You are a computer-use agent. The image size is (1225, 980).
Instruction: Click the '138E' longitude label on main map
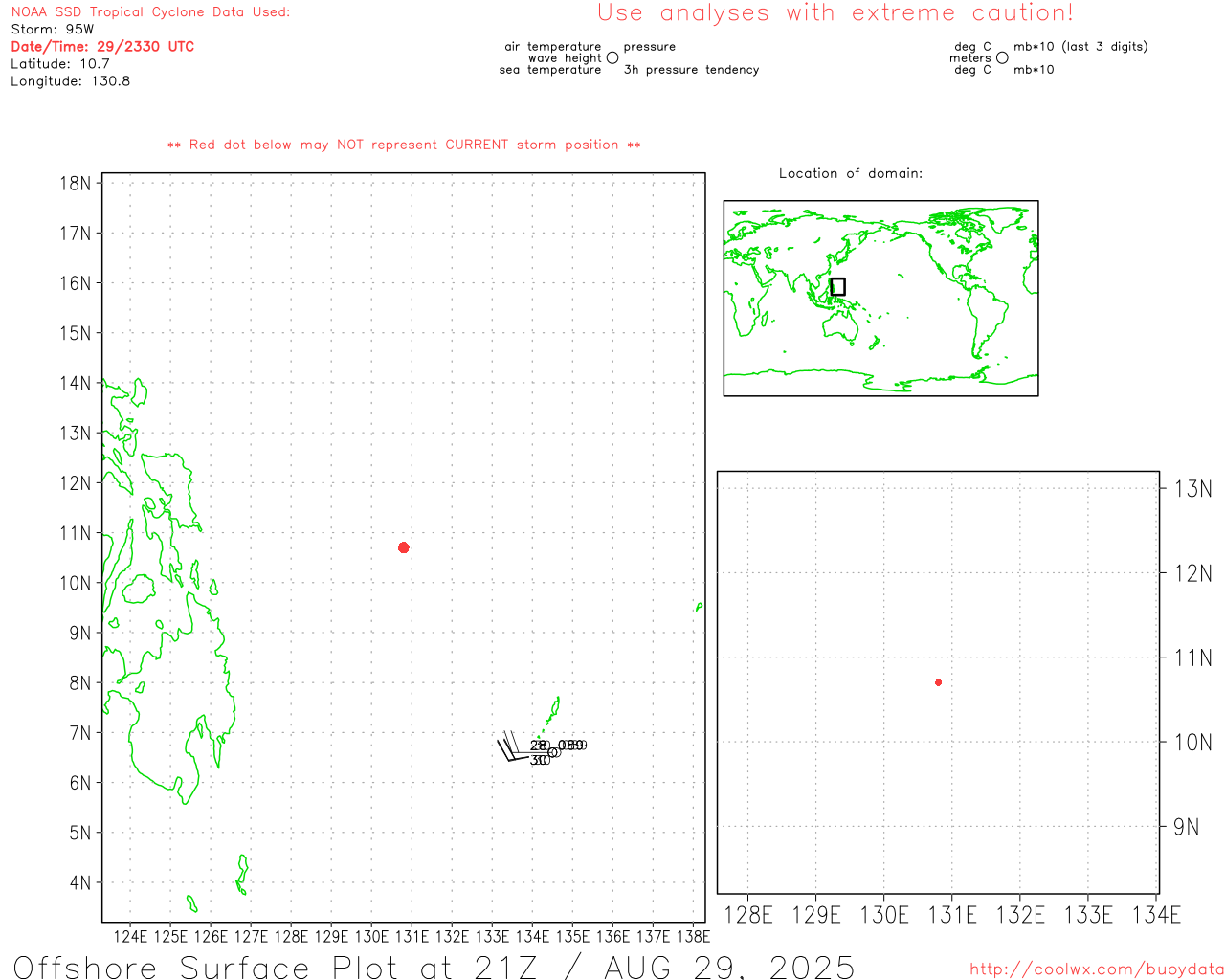693,936
